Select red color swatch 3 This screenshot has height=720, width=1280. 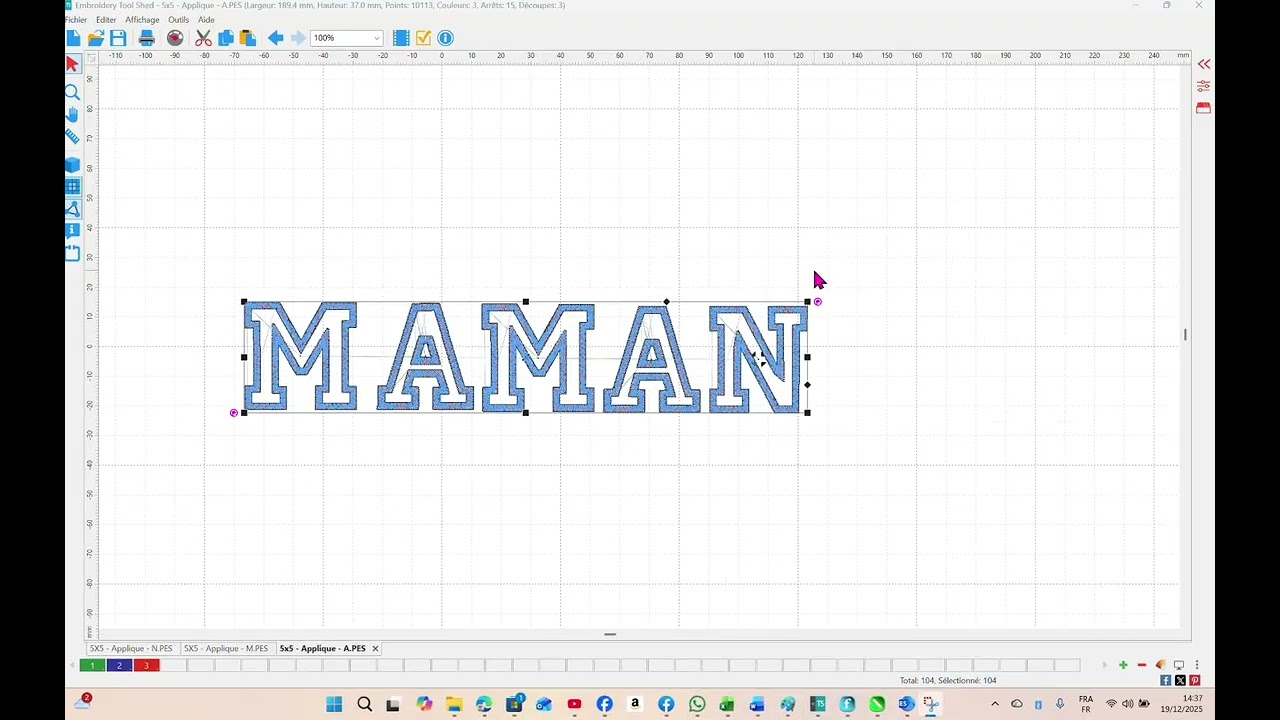tap(146, 665)
